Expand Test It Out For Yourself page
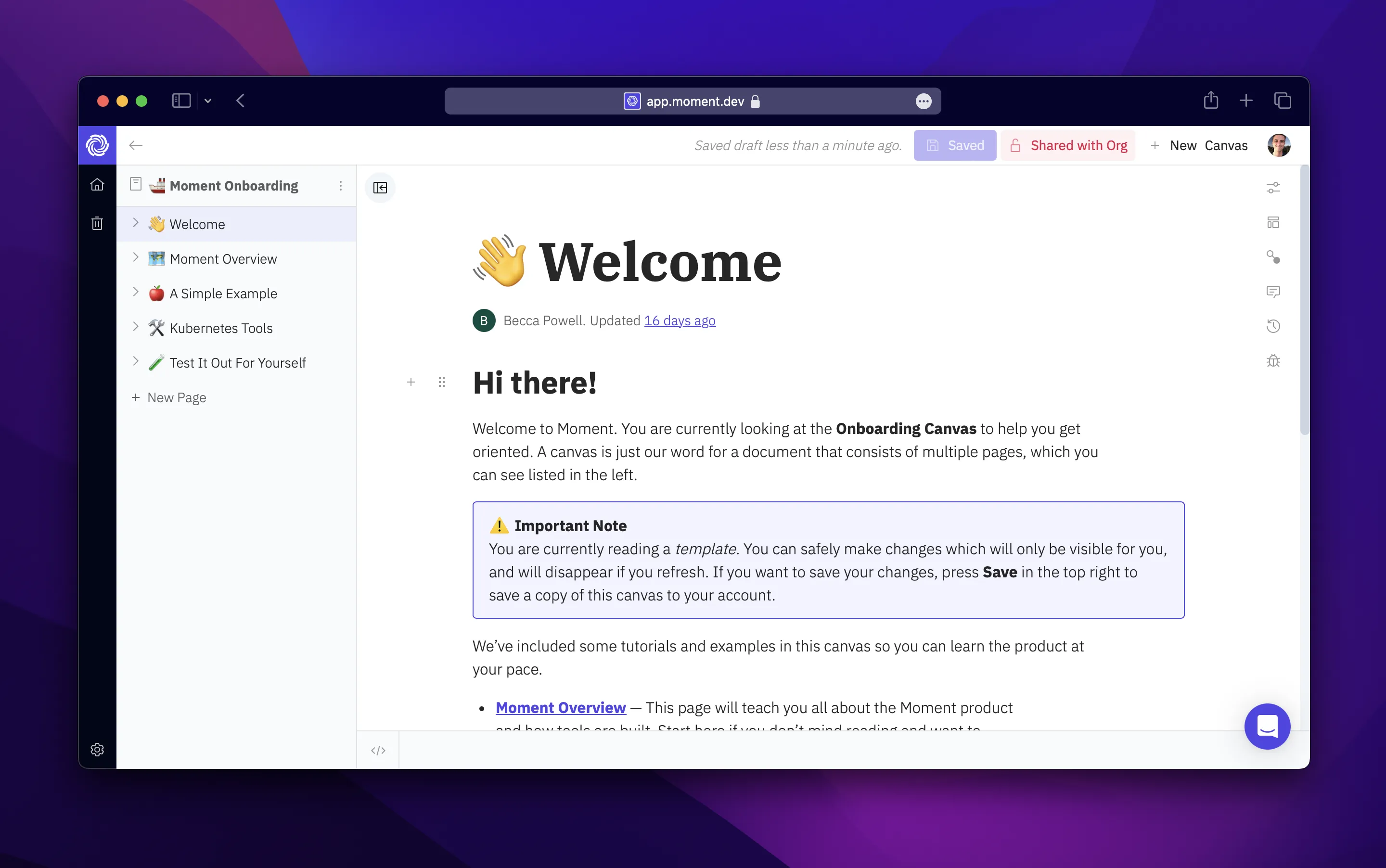The width and height of the screenshot is (1386, 868). pyautogui.click(x=136, y=361)
